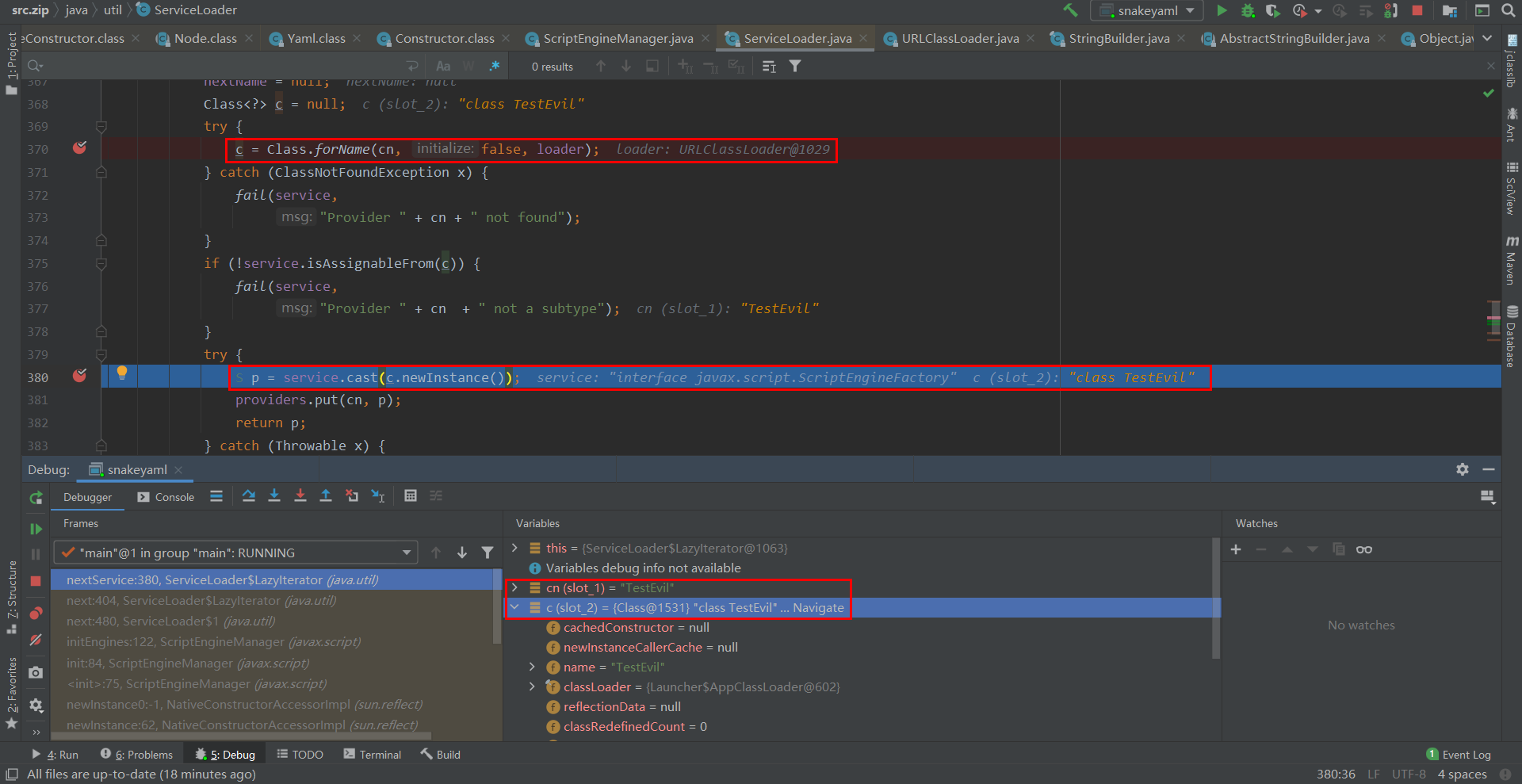Click the find bar filter icon

point(795,67)
